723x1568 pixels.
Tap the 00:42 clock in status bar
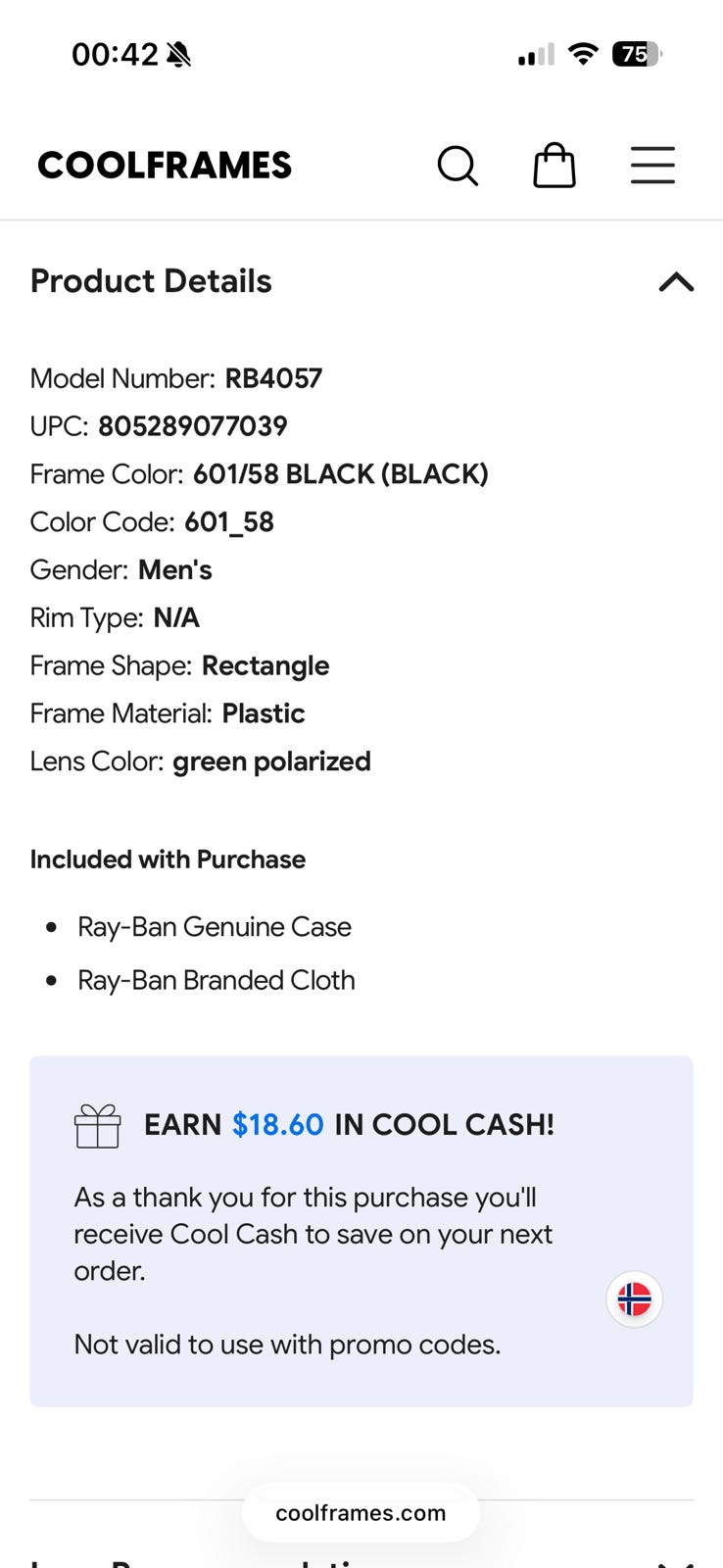[x=115, y=55]
